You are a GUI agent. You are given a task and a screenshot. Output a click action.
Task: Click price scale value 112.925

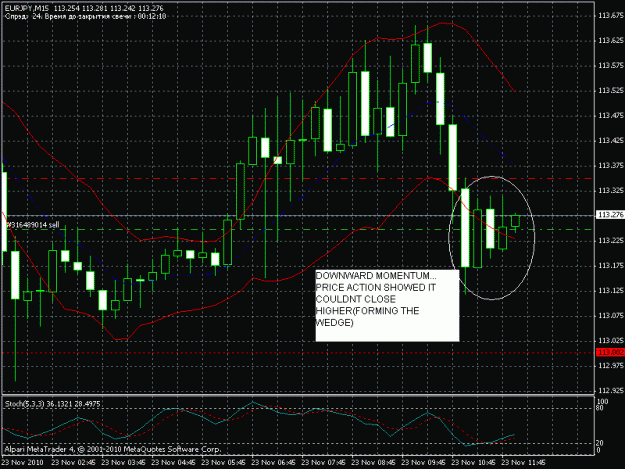click(610, 391)
